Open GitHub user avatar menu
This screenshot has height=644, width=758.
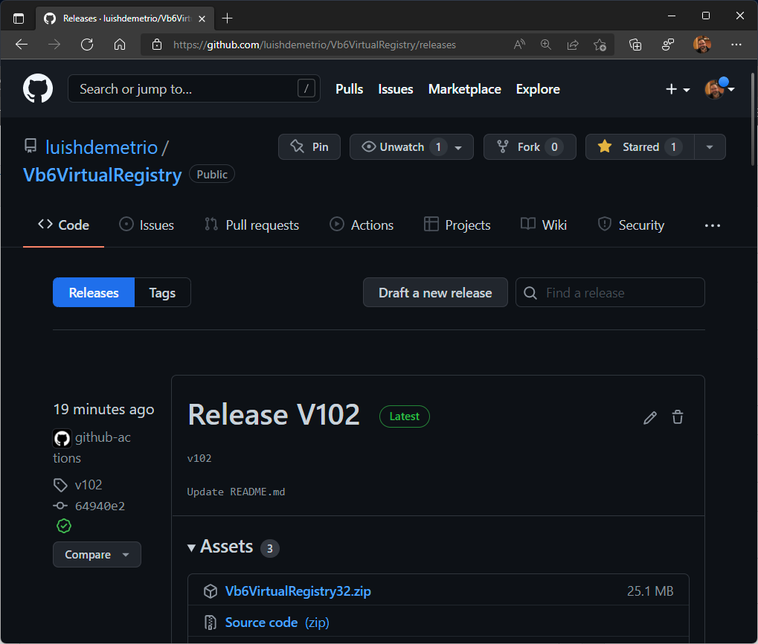coord(719,89)
